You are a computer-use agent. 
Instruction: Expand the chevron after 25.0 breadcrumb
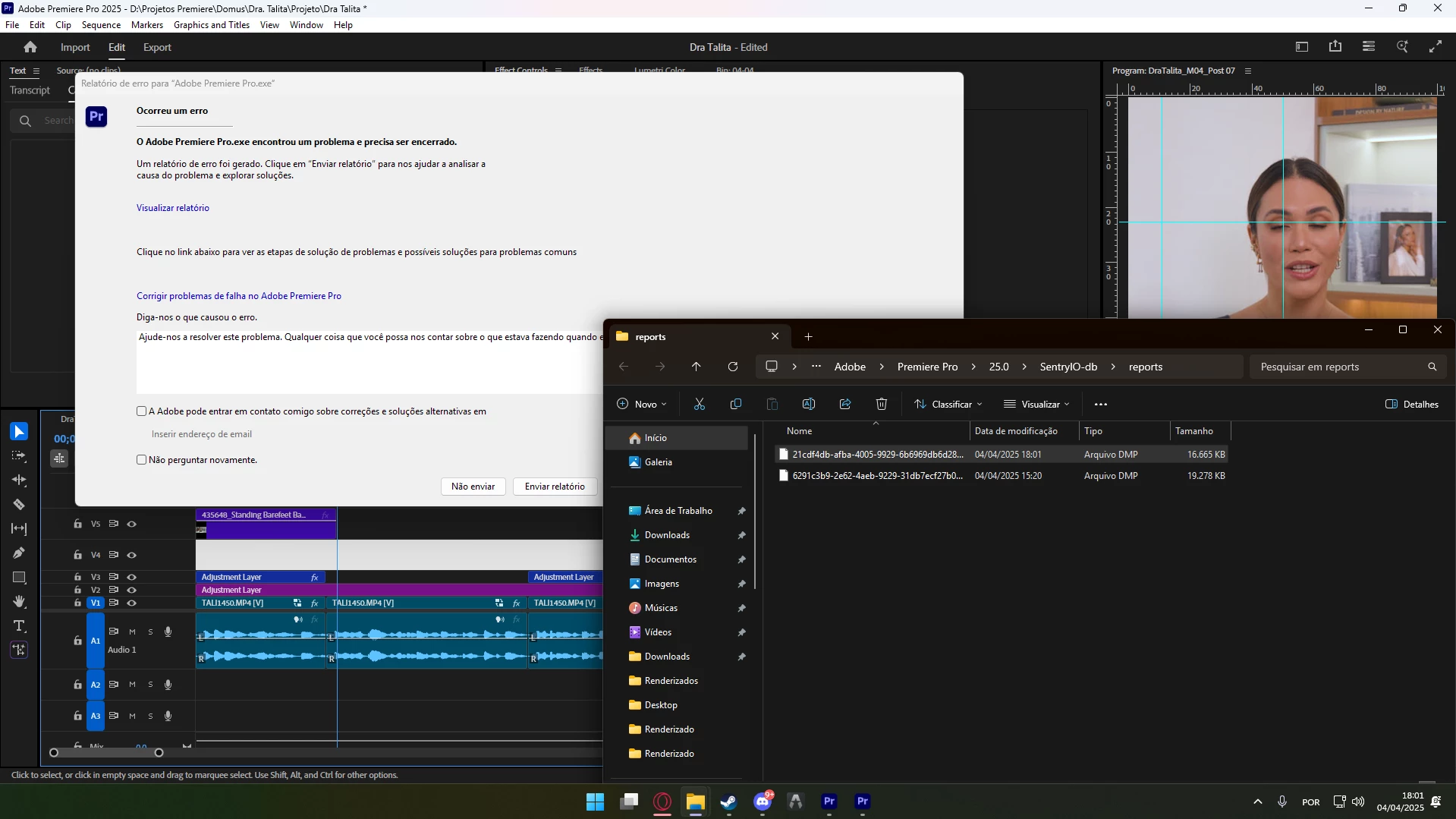[x=1024, y=367]
